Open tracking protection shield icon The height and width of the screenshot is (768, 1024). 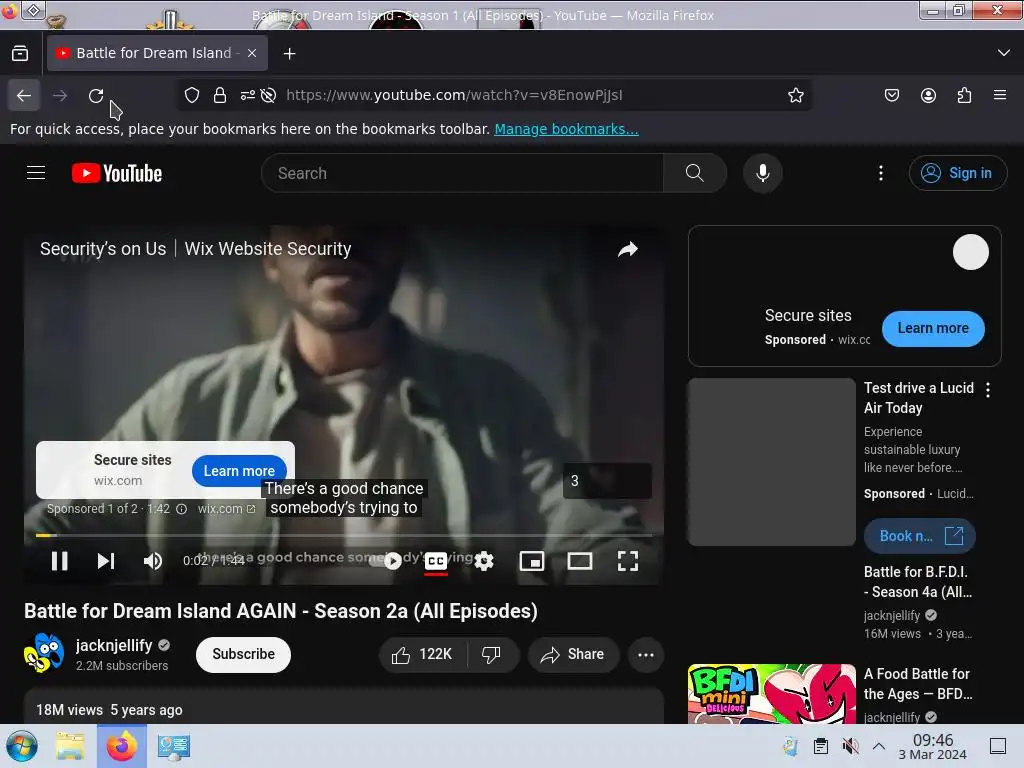point(191,95)
